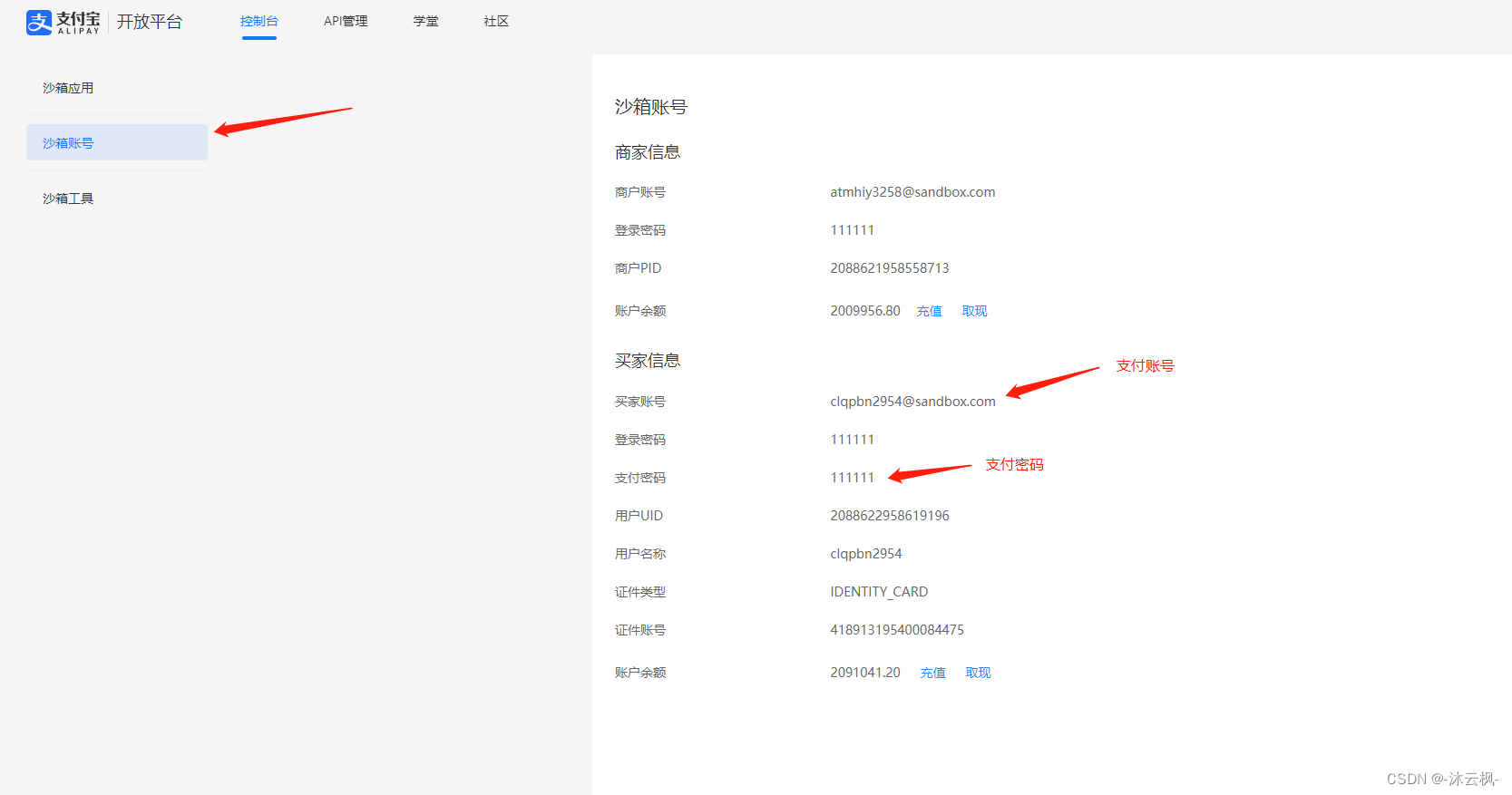Click the 买家信息 section heading
Screen dimensions: 1512x795
pos(648,361)
